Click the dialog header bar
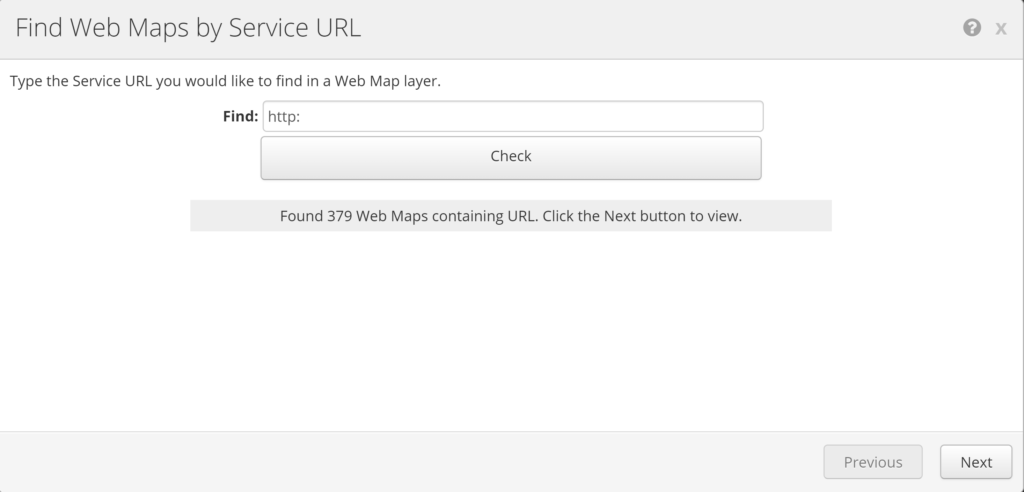 click(x=650, y=28)
